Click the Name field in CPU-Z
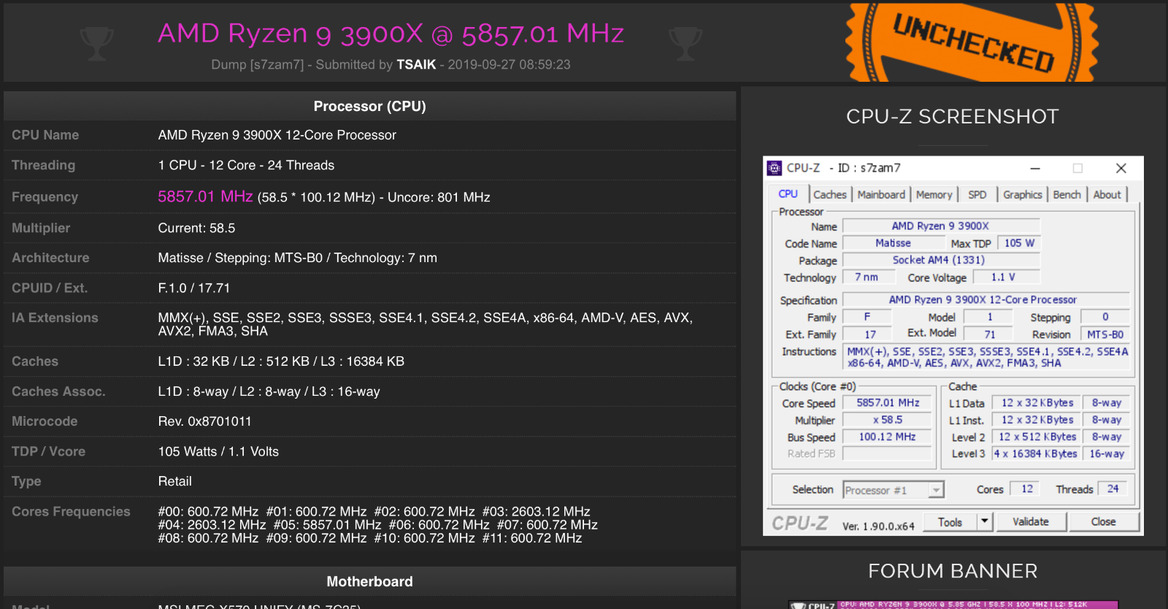1168x609 pixels. point(941,226)
